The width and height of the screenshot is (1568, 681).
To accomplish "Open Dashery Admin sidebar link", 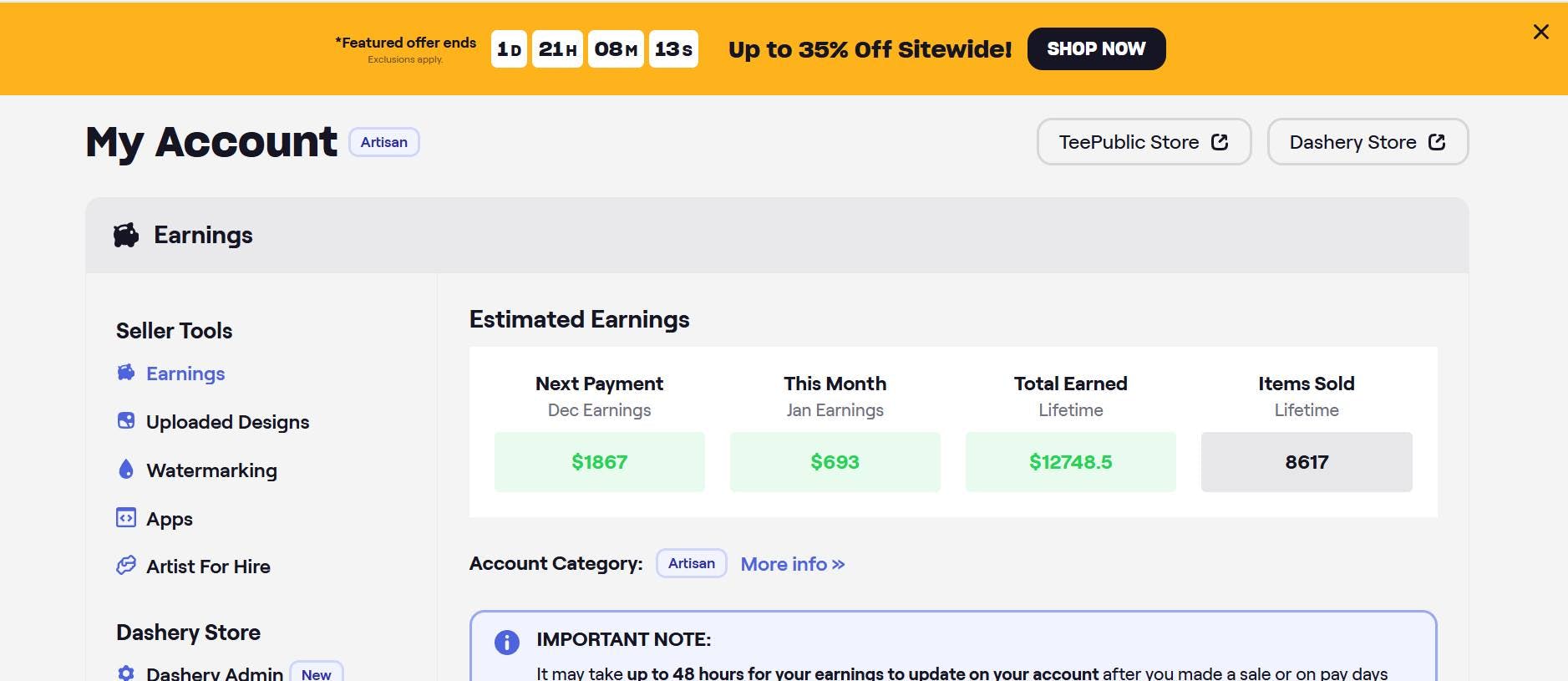I will (x=215, y=673).
